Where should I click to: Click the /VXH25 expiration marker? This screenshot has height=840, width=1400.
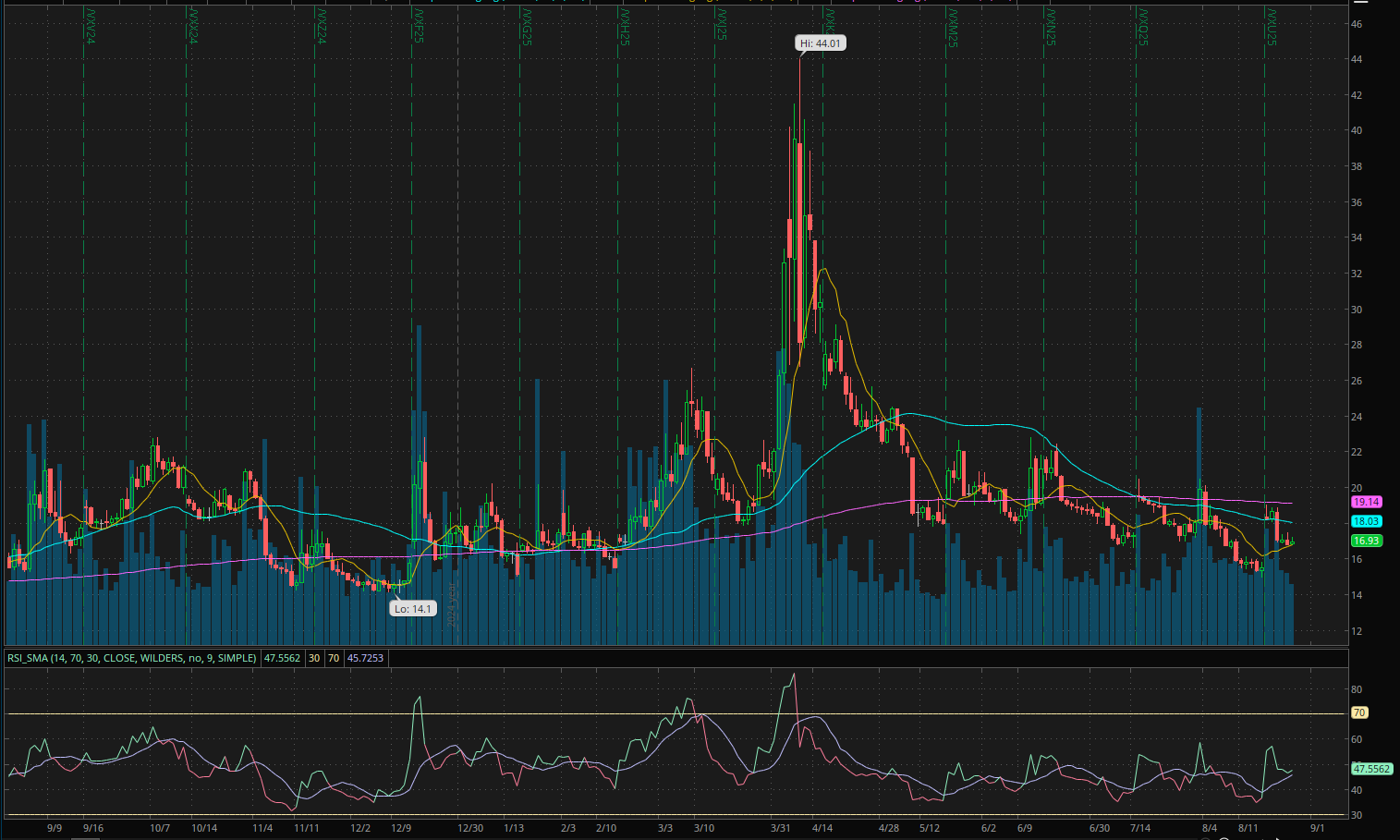[625, 26]
